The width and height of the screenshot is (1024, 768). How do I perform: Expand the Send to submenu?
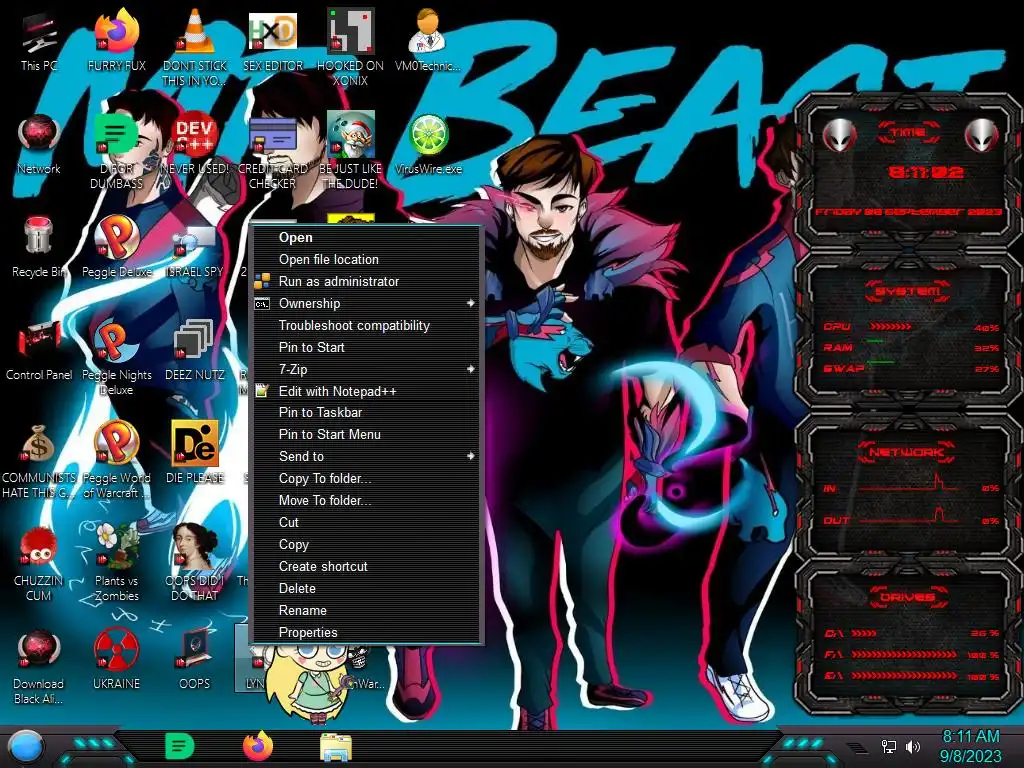pos(366,456)
